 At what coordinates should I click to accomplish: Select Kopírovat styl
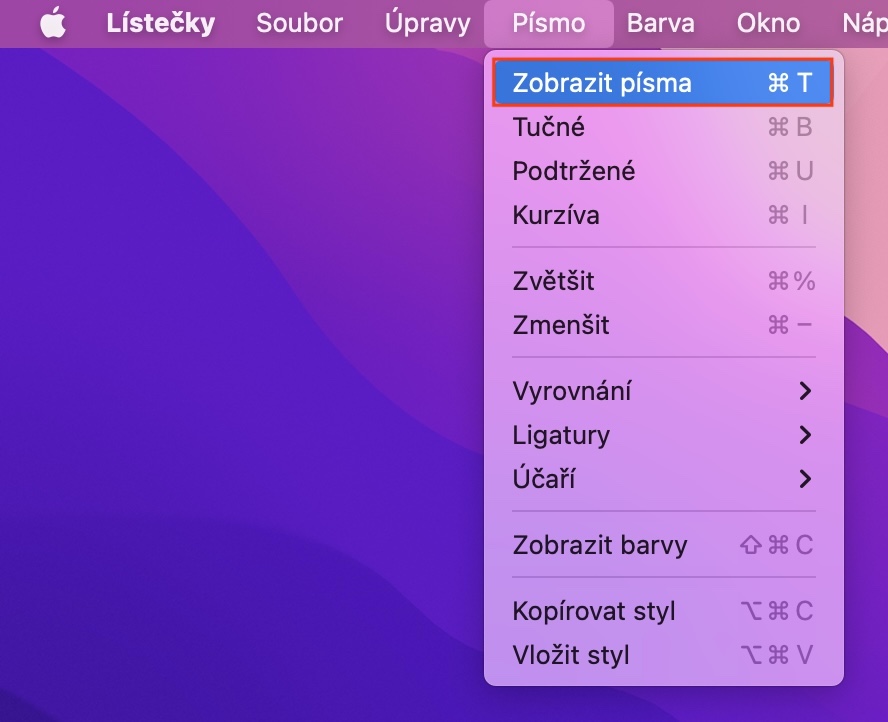coord(594,611)
